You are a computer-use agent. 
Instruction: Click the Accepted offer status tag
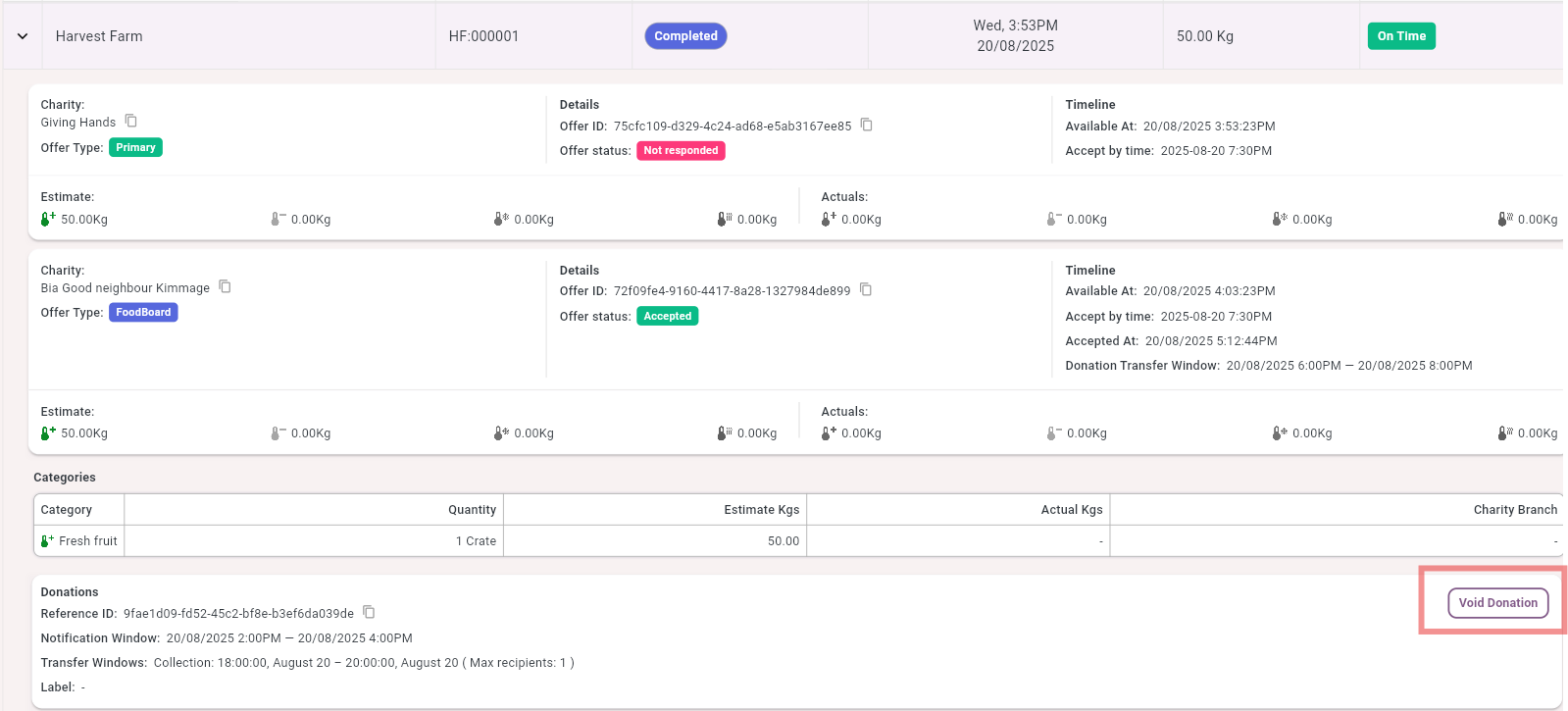click(x=667, y=317)
